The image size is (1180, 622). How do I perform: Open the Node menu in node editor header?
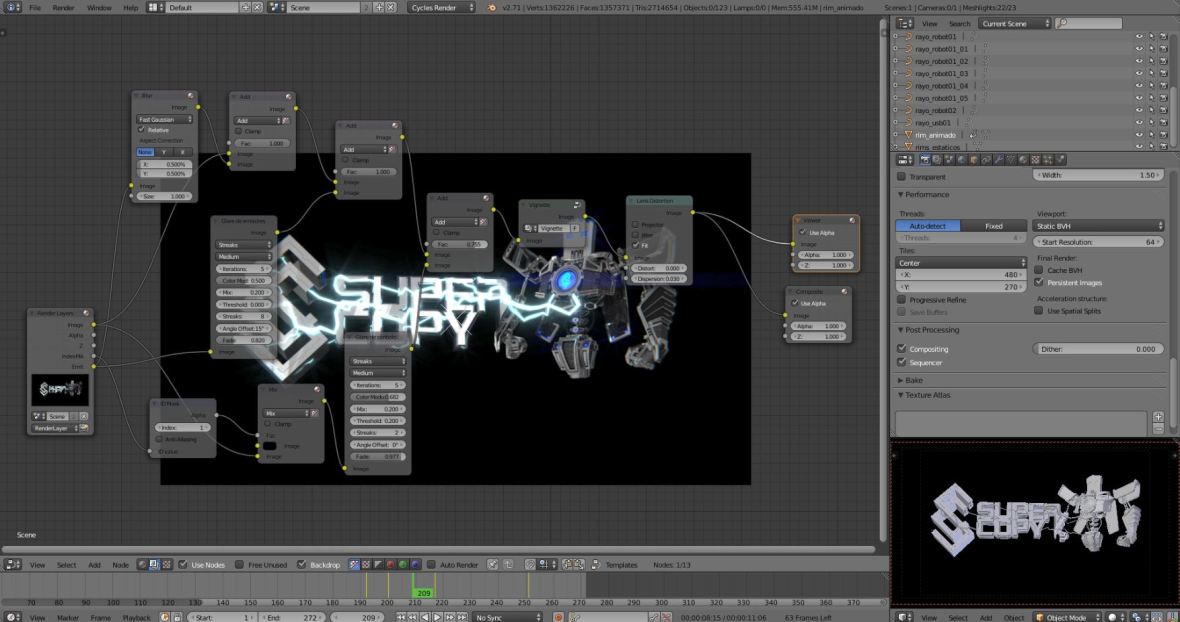(120, 565)
